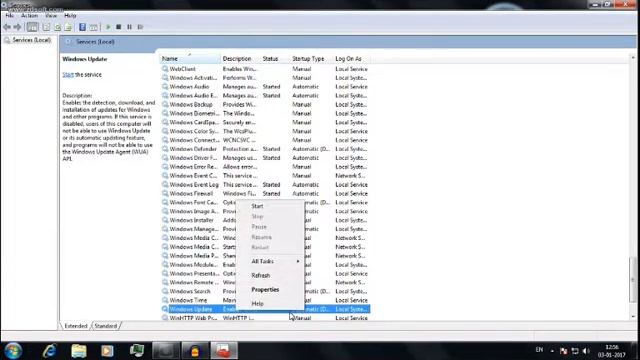The image size is (640, 360).
Task: Click the volume speaker tray icon
Action: [587, 351]
